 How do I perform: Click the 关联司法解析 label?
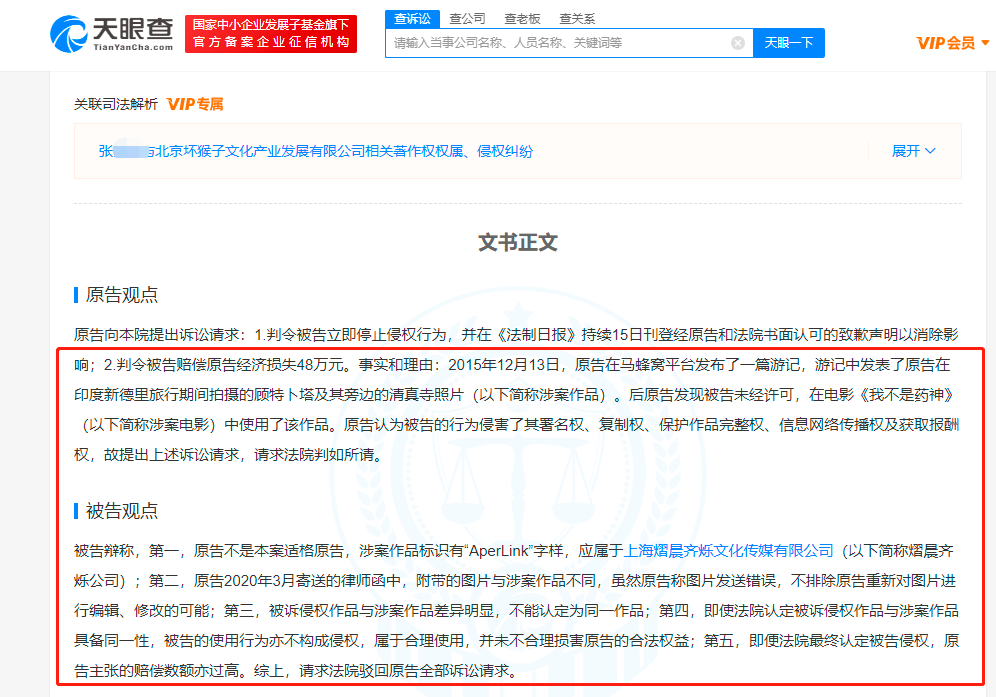(x=116, y=104)
